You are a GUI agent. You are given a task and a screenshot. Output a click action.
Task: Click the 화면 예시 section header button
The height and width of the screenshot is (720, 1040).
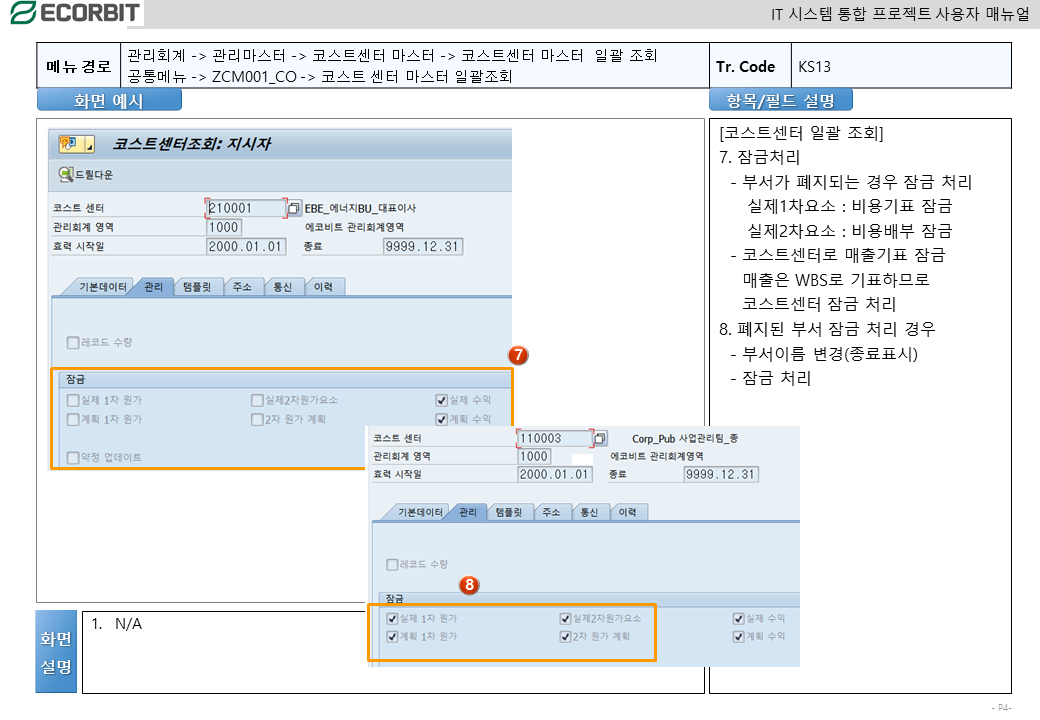109,100
